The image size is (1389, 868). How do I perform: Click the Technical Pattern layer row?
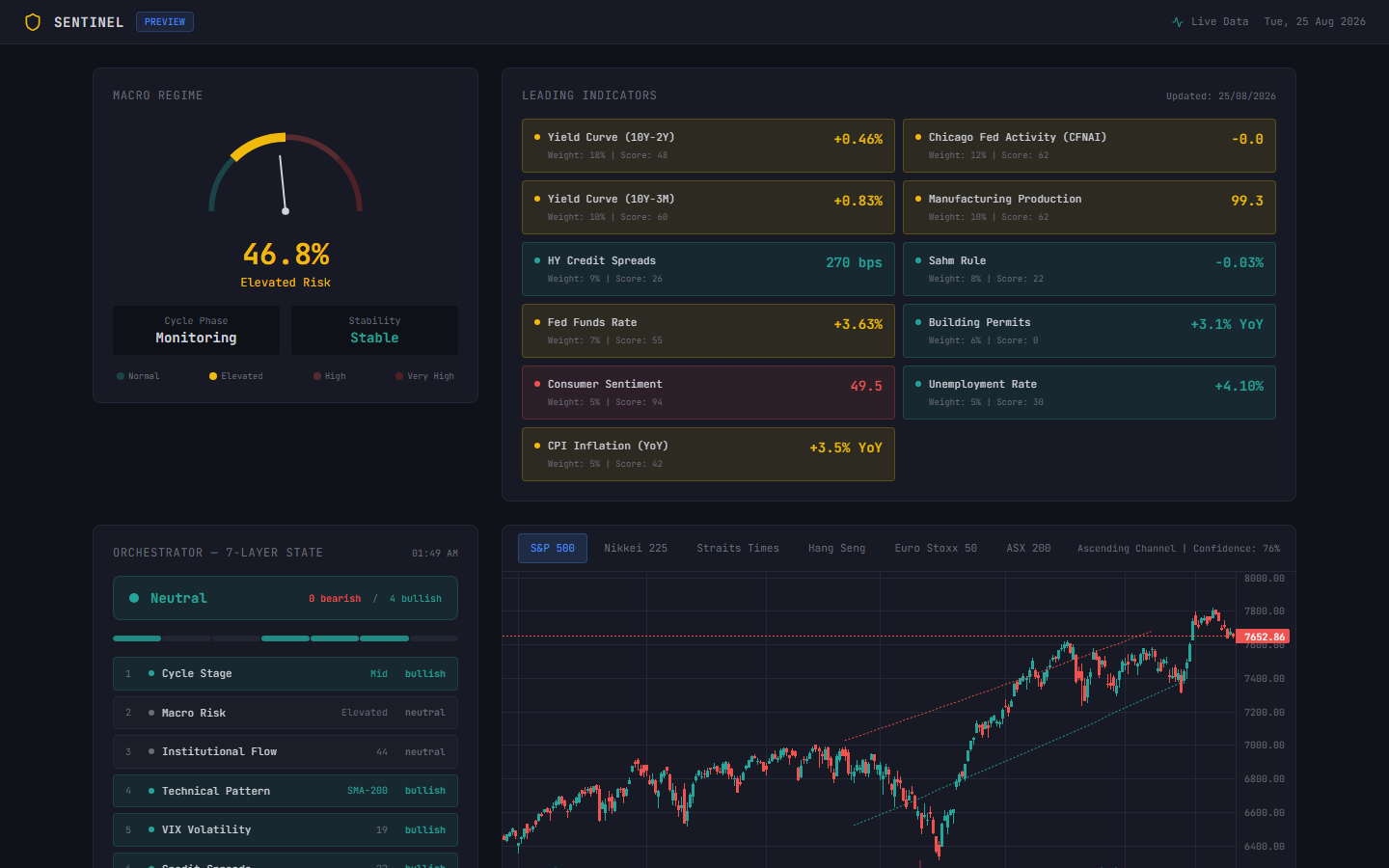click(286, 791)
